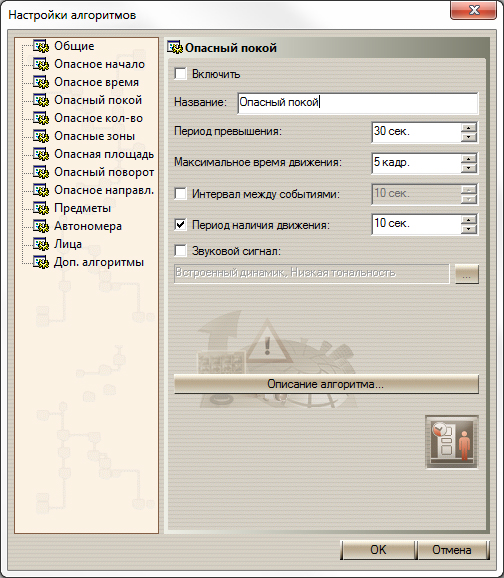504x578 pixels.
Task: Click the Автономера settings icon
Action: 41,226
